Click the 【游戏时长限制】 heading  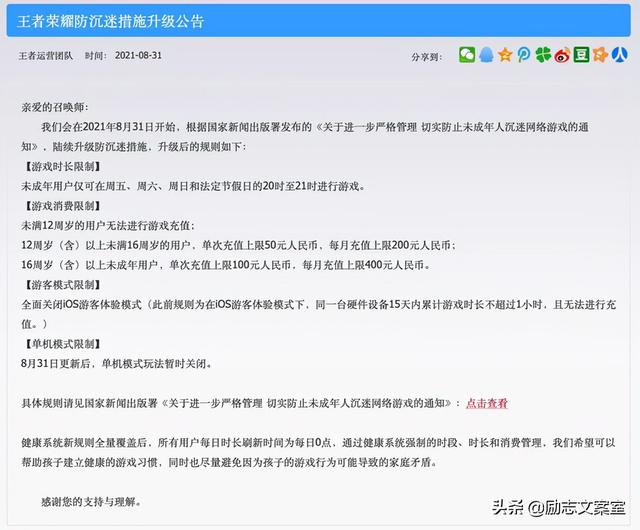(62, 167)
